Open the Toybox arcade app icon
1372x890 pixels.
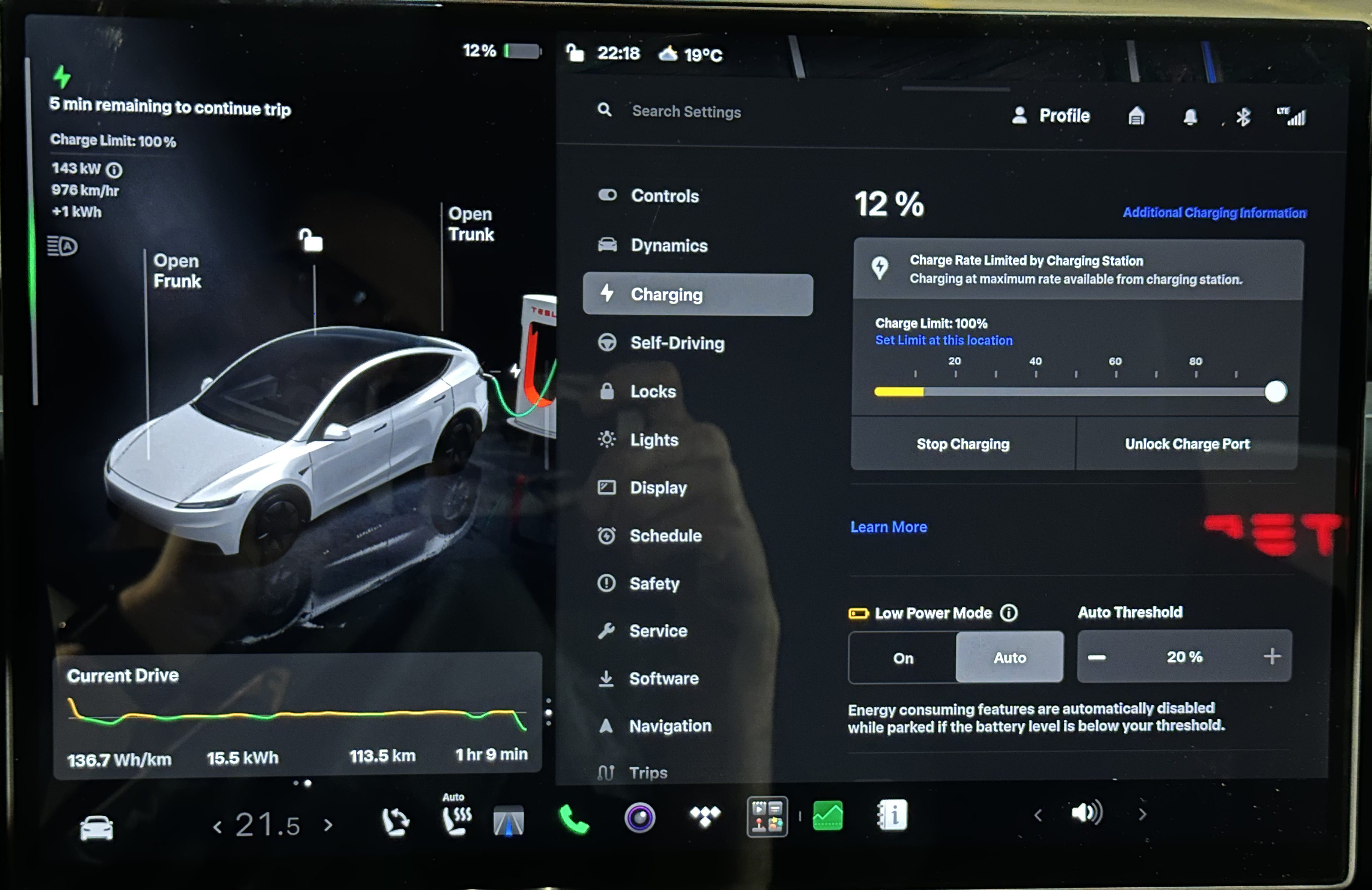(767, 816)
